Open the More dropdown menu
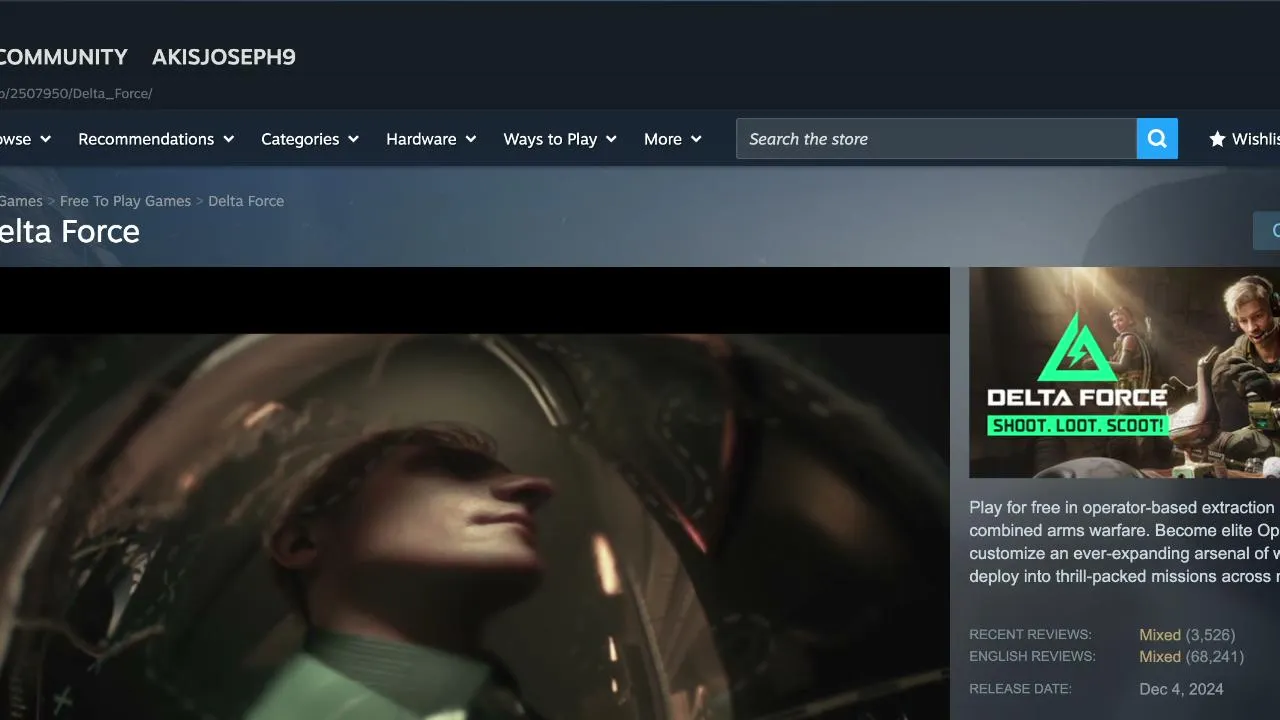The image size is (1280, 720). point(673,139)
